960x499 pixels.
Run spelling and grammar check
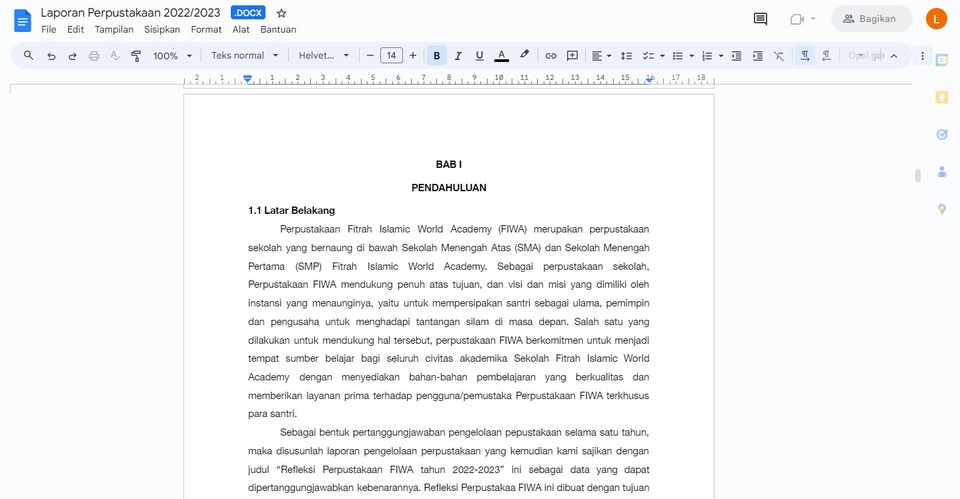115,56
